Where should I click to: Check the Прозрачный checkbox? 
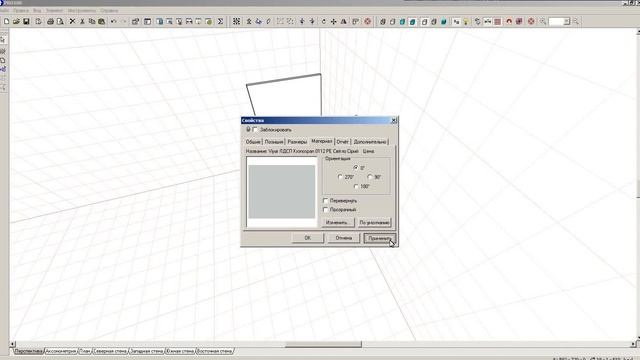pos(325,209)
